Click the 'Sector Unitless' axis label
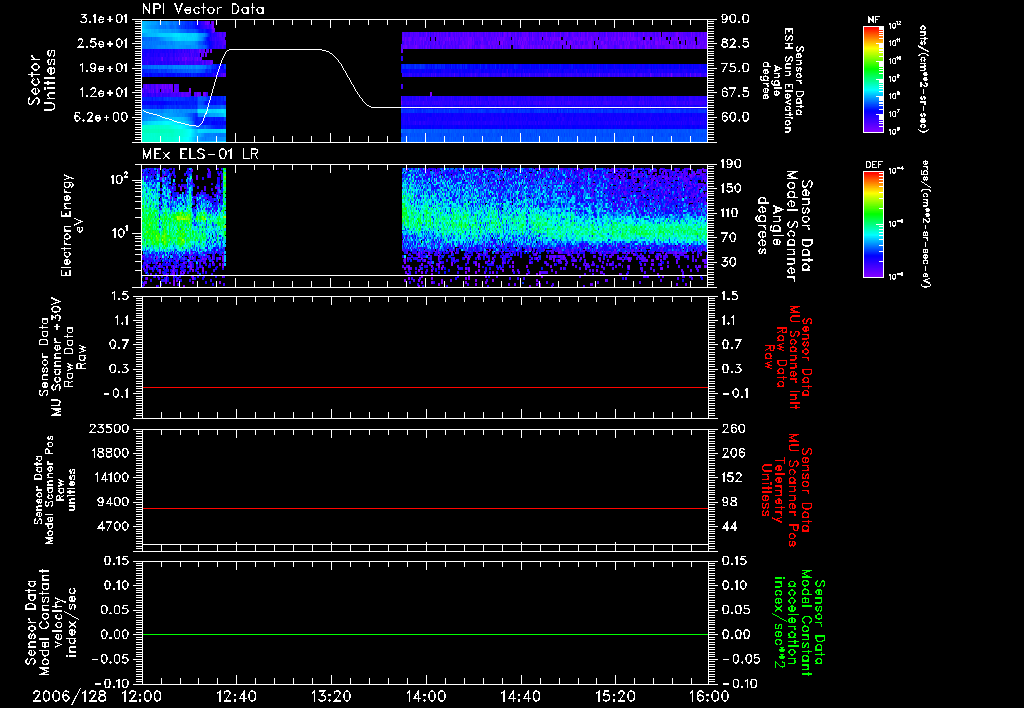Image resolution: width=1024 pixels, height=708 pixels. 42,80
